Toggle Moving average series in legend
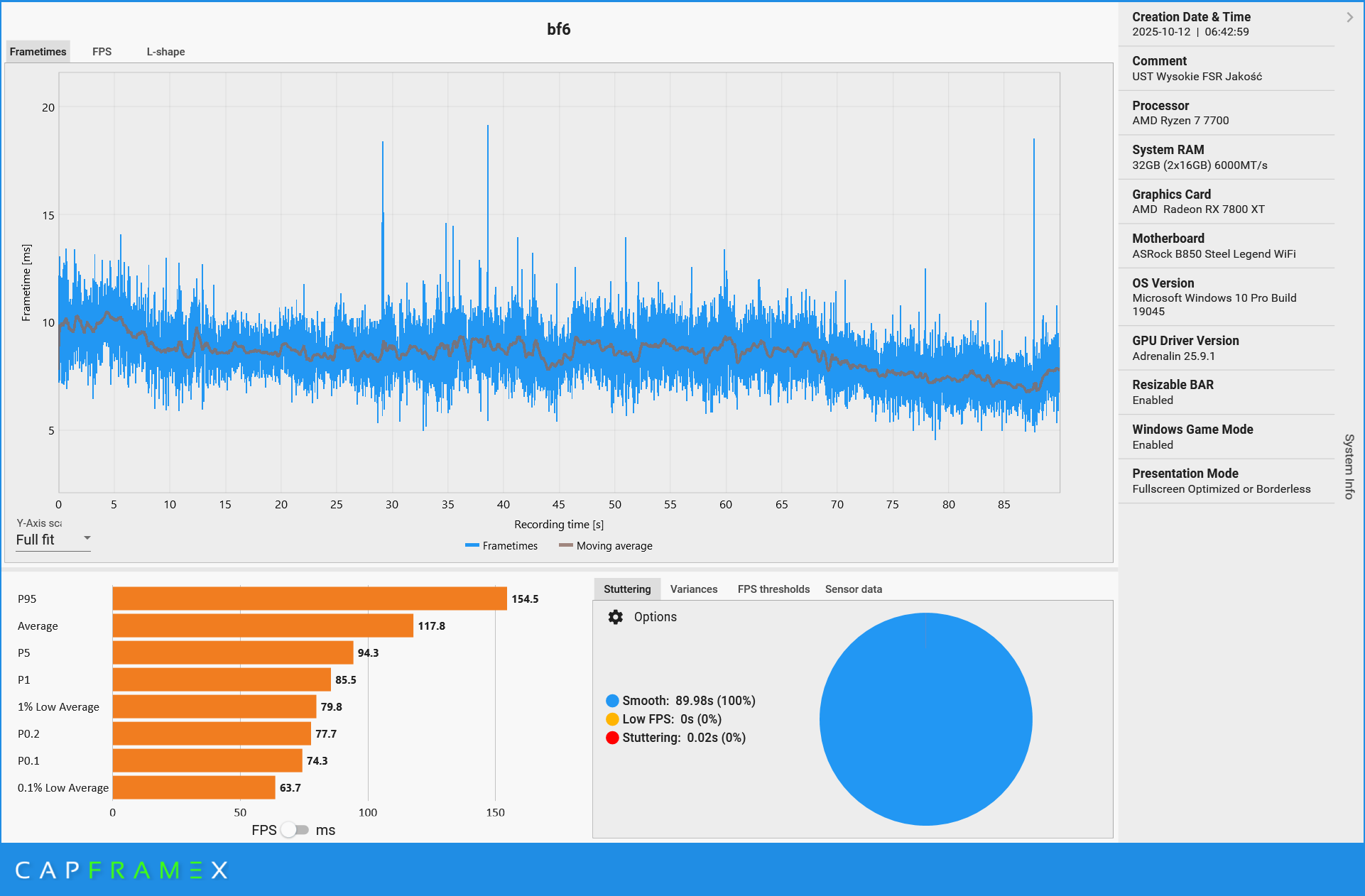Screen dimensions: 1365x896 click(x=606, y=546)
